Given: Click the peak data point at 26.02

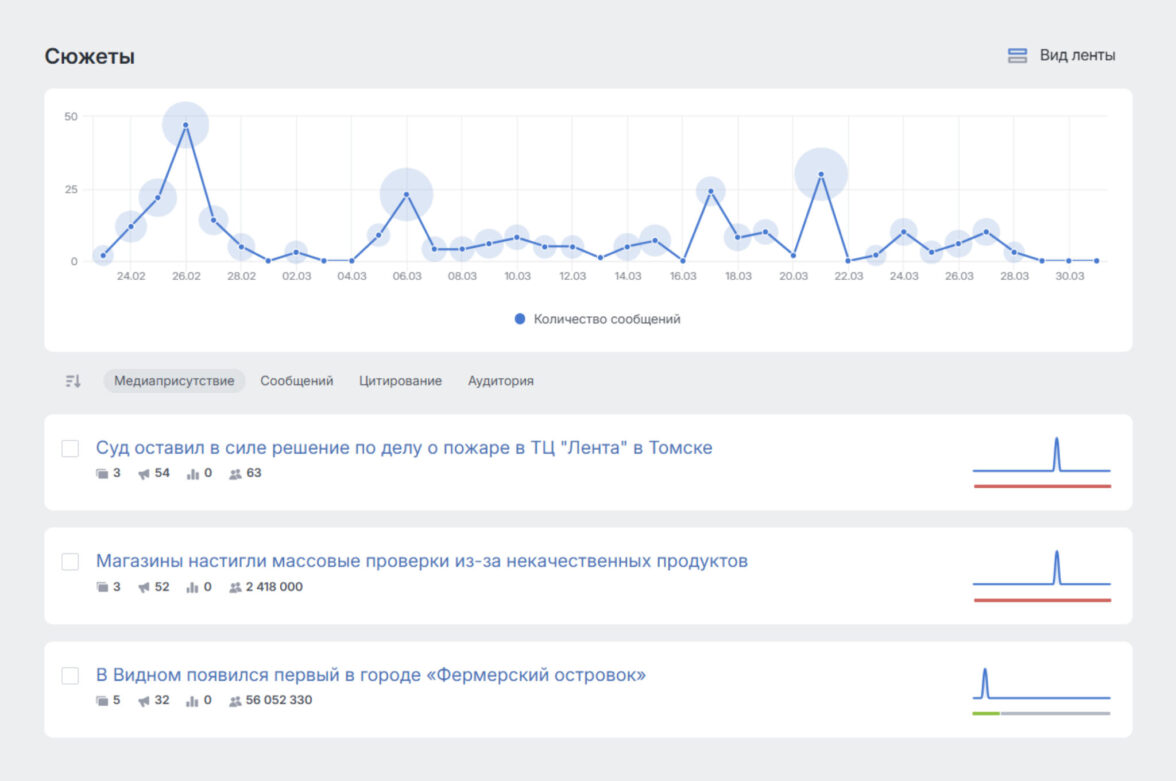Looking at the screenshot, I should pos(186,125).
